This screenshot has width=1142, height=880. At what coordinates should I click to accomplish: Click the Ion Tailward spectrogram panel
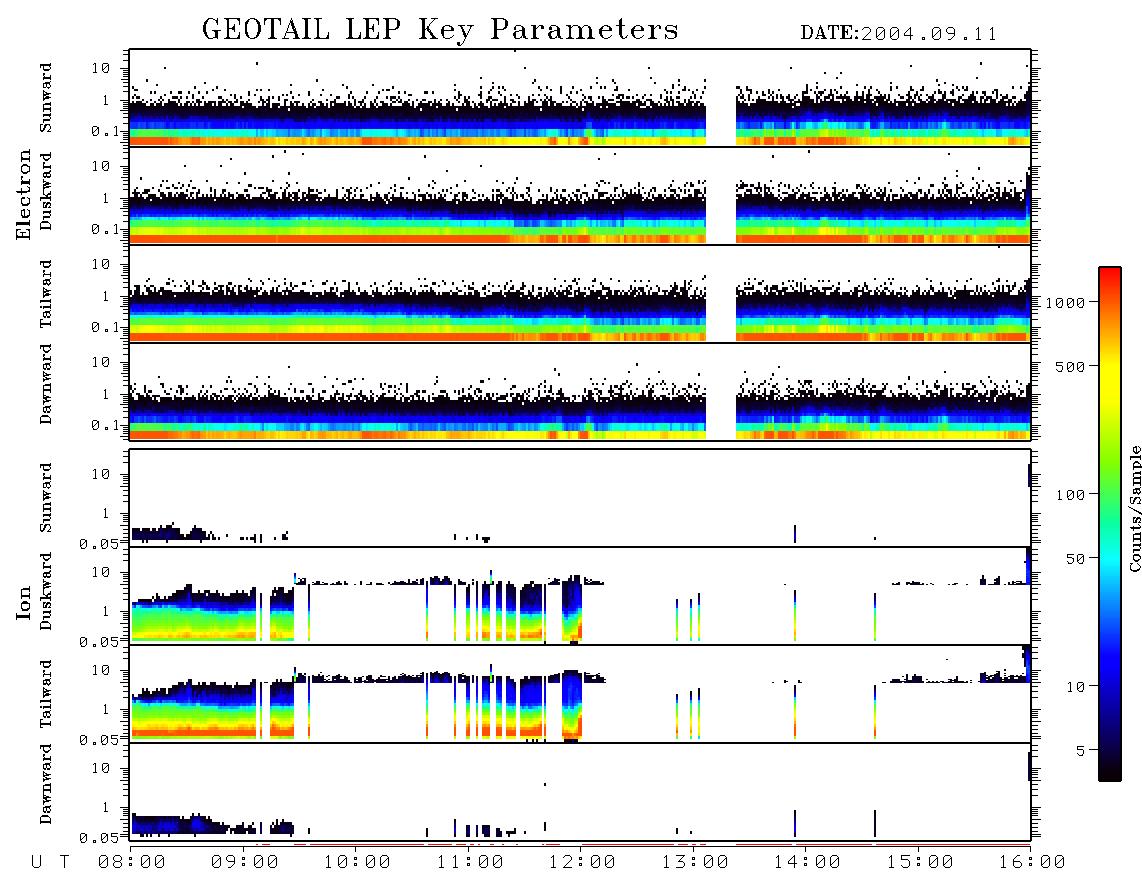[580, 694]
